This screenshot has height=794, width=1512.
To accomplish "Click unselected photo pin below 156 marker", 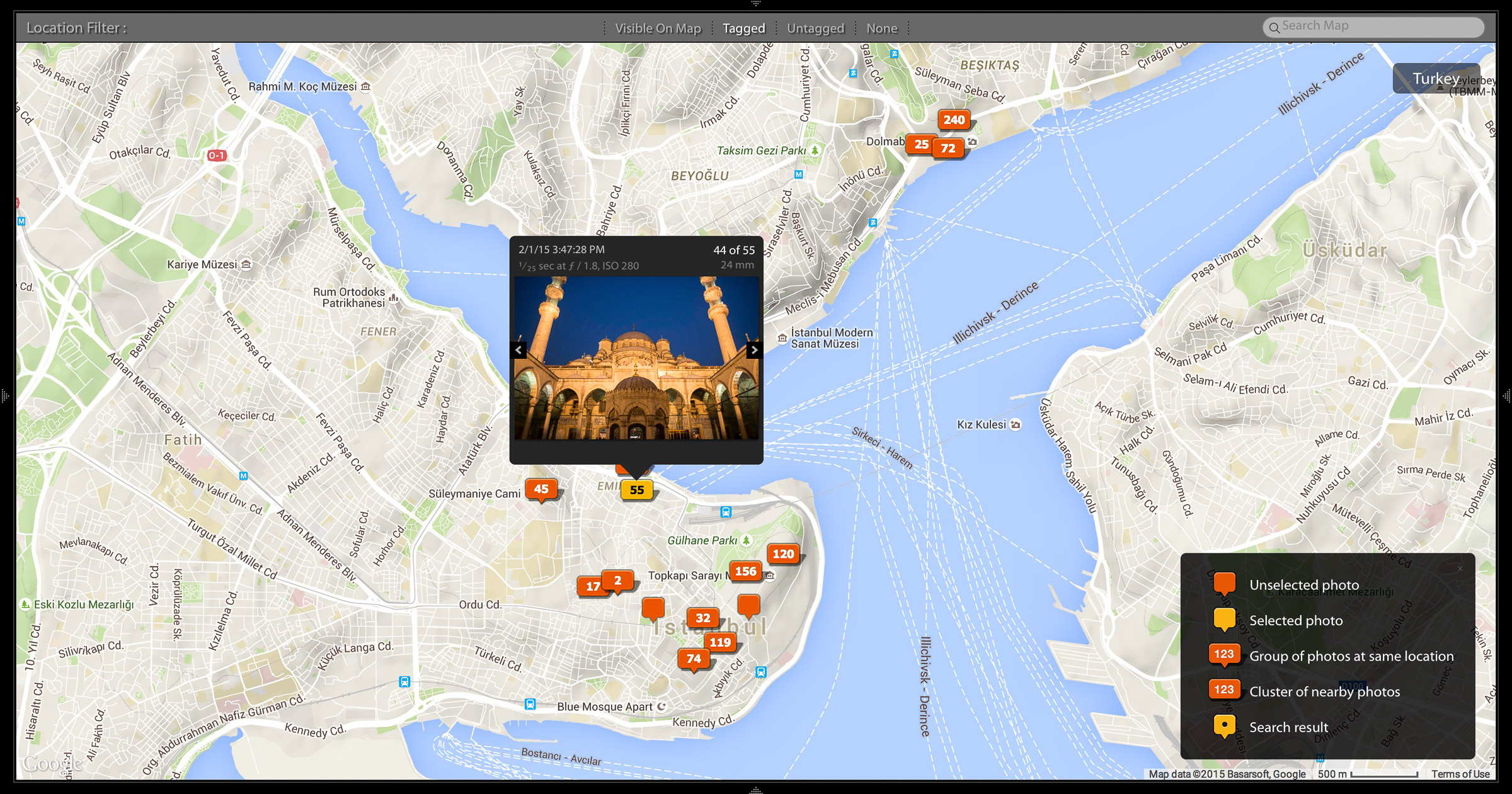I will tap(748, 606).
